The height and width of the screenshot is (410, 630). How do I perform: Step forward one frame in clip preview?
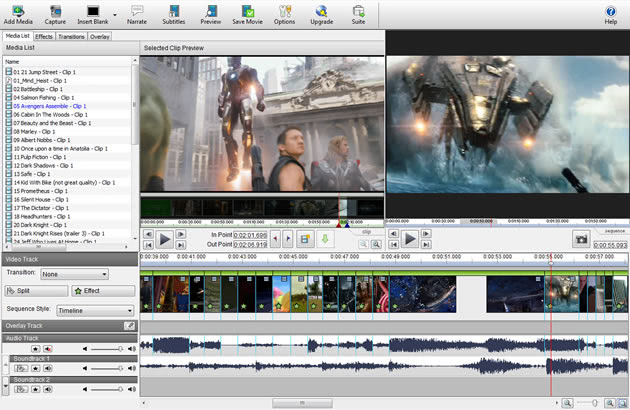[x=181, y=234]
